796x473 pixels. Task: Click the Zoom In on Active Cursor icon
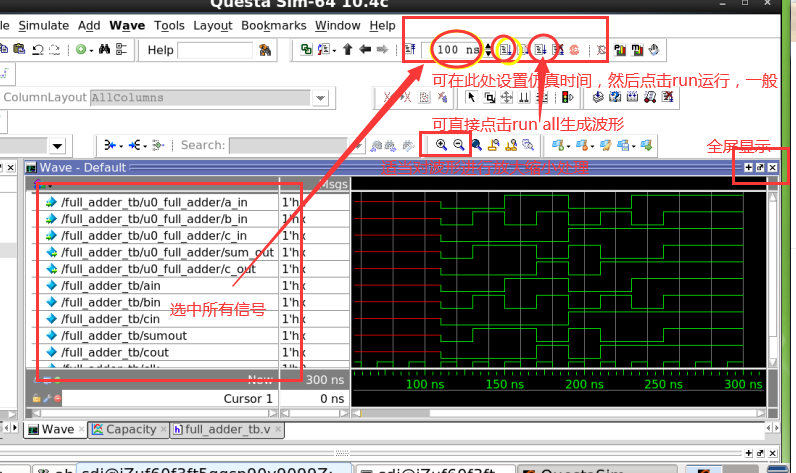tap(493, 145)
